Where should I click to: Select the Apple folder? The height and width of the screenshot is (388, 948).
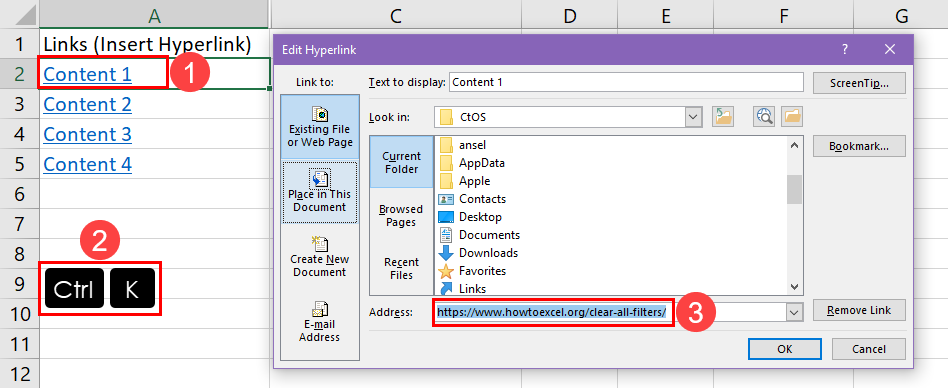coord(464,181)
